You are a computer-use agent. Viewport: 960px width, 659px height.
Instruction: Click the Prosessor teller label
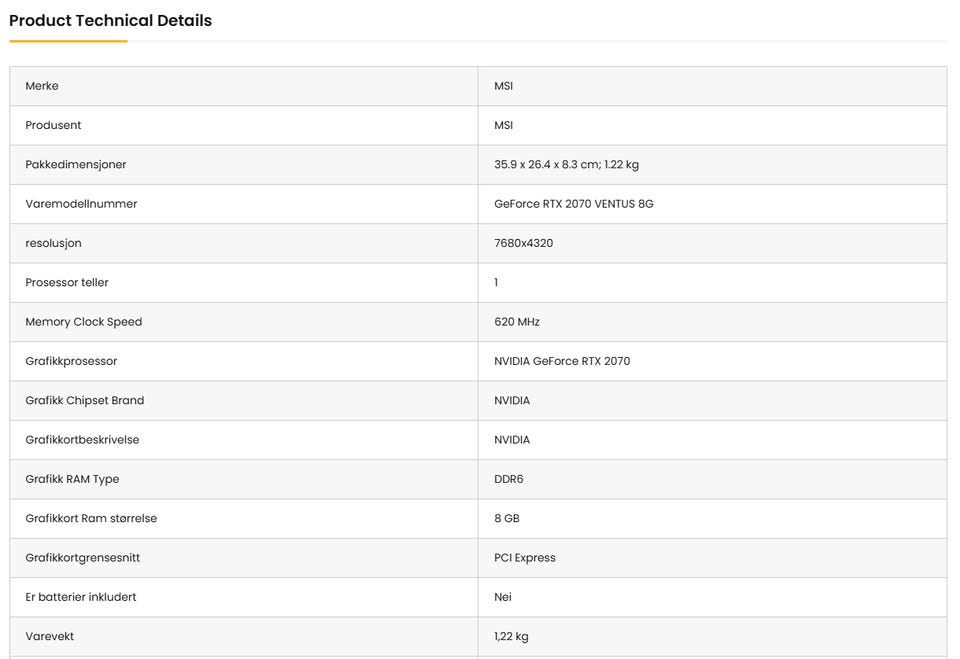pos(67,283)
